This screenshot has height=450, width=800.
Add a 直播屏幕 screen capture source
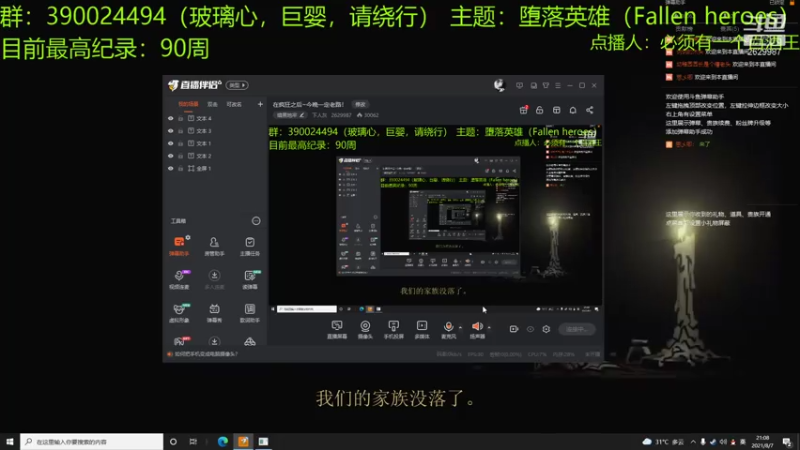[x=337, y=330]
